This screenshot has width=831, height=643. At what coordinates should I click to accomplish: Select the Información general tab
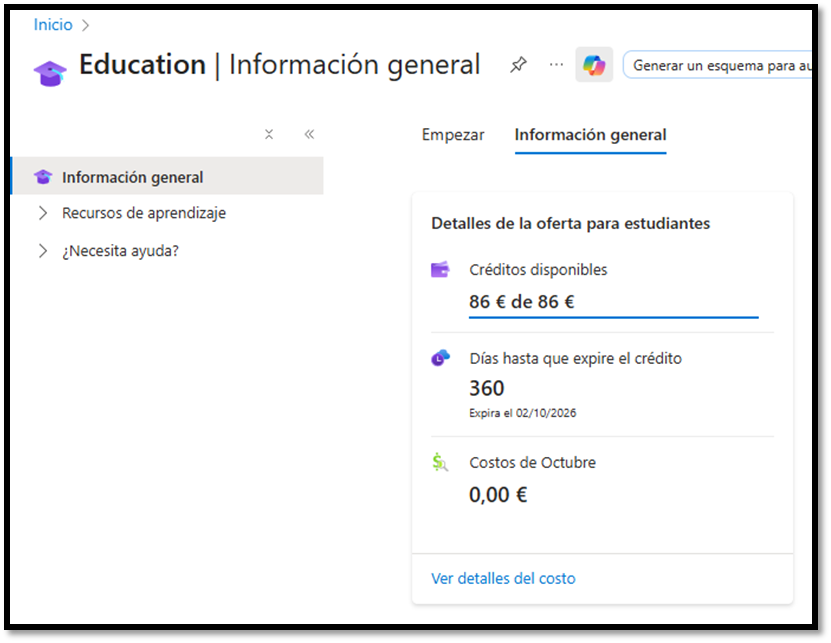click(x=590, y=135)
